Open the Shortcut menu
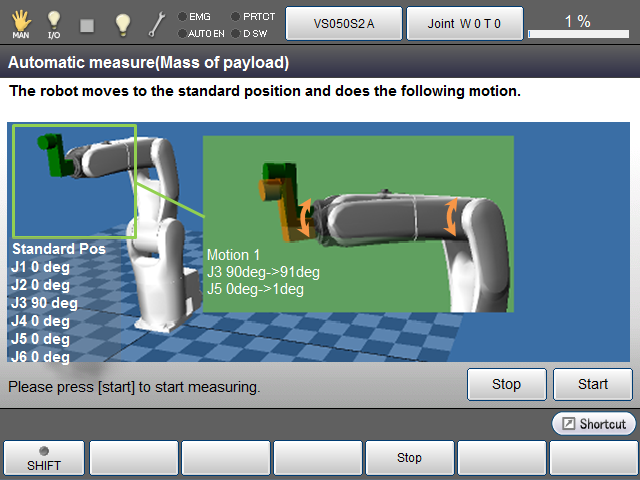Screen dimensions: 640x480 pyautogui.click(x=594, y=424)
